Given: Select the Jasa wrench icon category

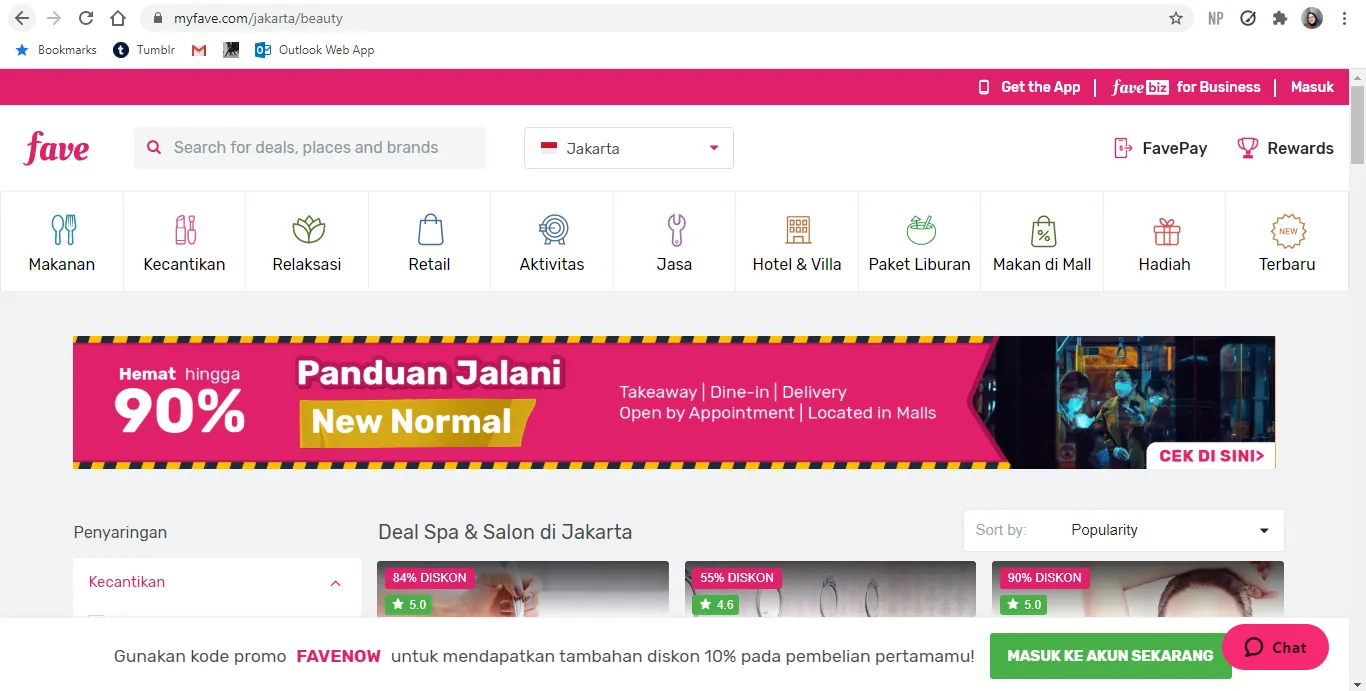Looking at the screenshot, I should tap(675, 230).
